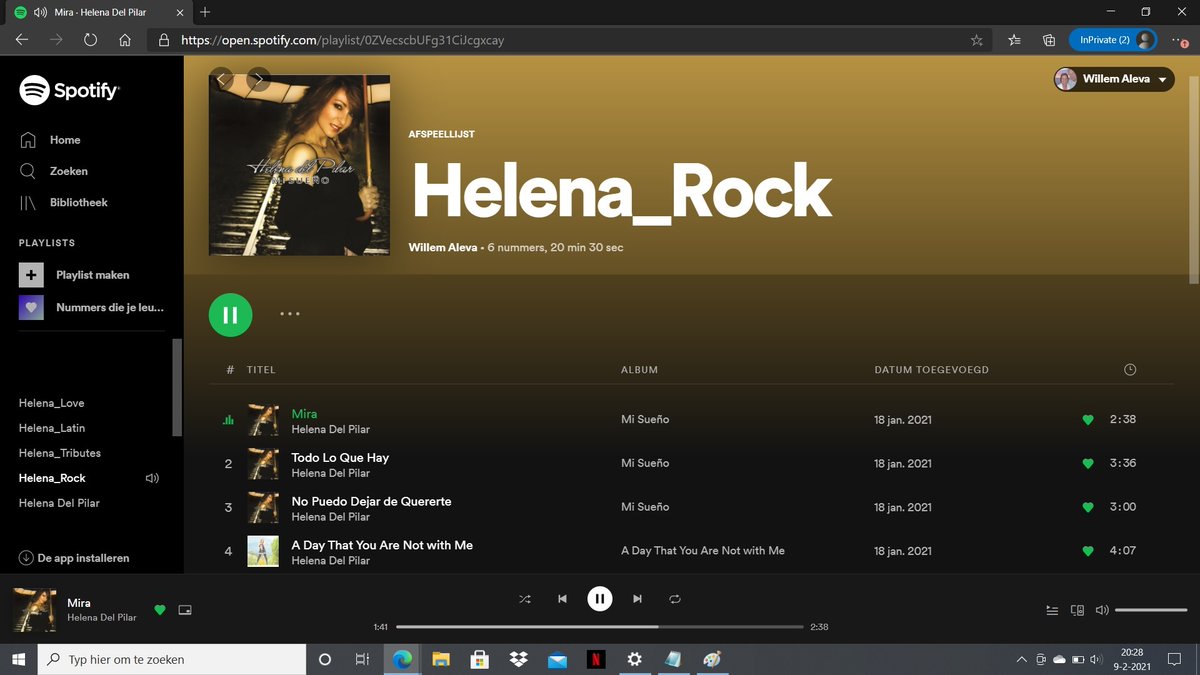Go back with Spotify's back arrow
This screenshot has height=675, width=1200.
222,78
